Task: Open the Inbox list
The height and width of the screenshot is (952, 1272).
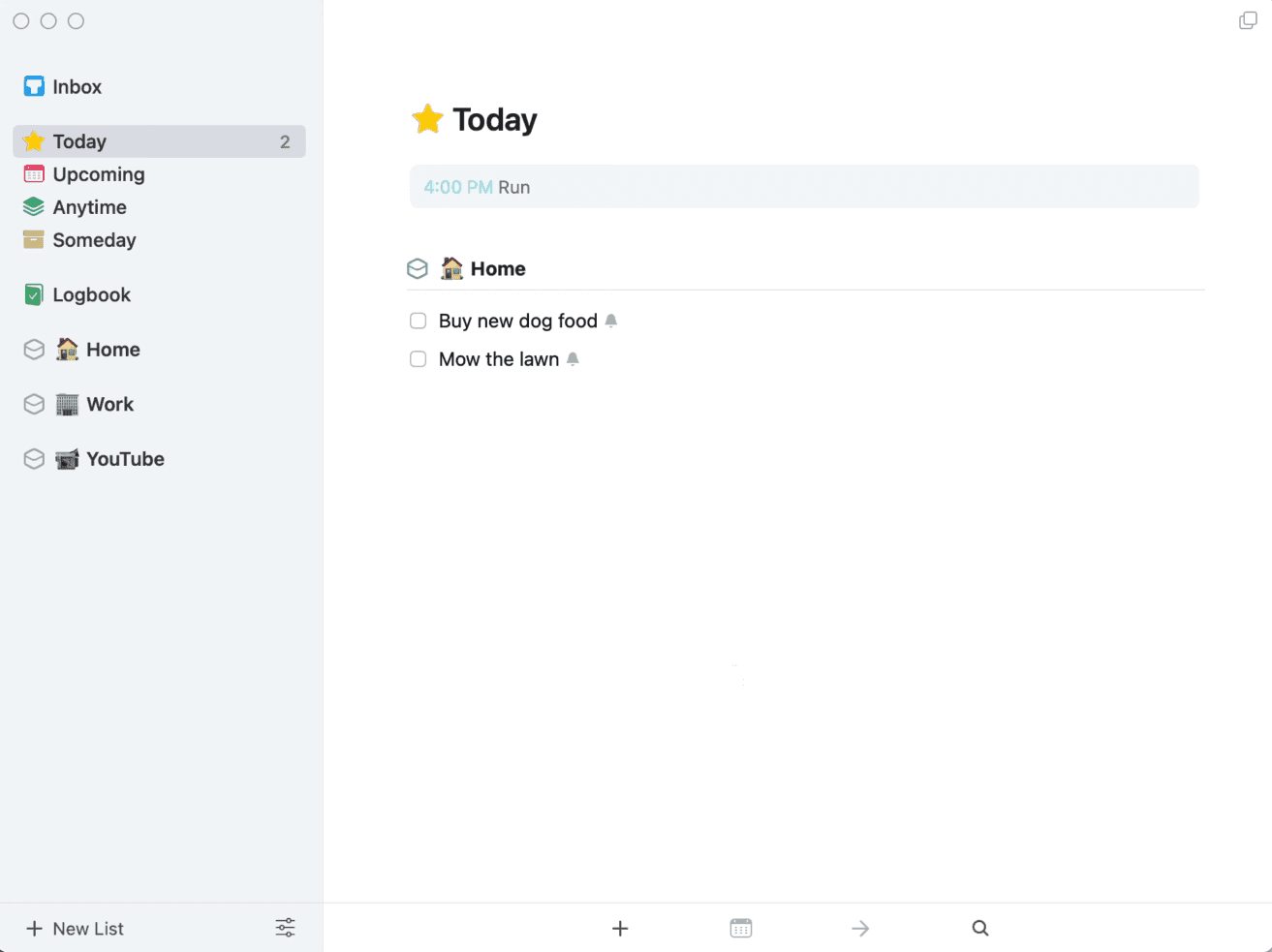Action: (77, 87)
